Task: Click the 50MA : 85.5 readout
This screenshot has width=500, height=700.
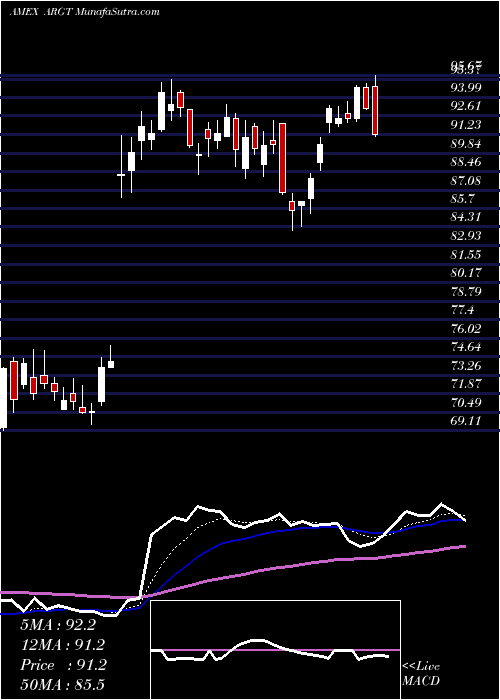Action: (x=62, y=685)
